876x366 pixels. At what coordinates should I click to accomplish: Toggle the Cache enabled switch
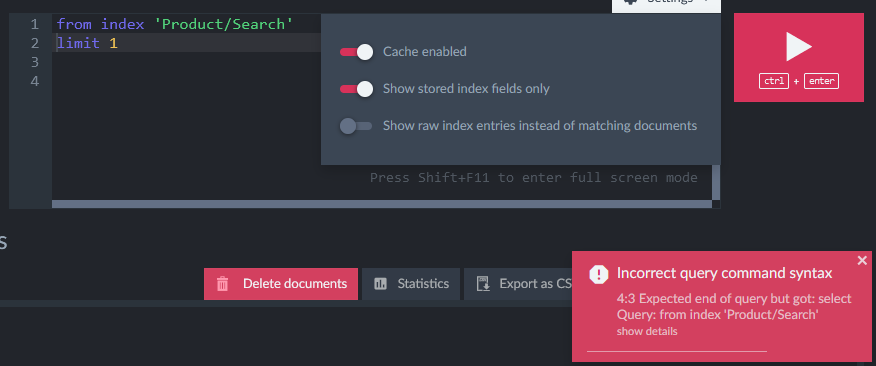pyautogui.click(x=356, y=52)
